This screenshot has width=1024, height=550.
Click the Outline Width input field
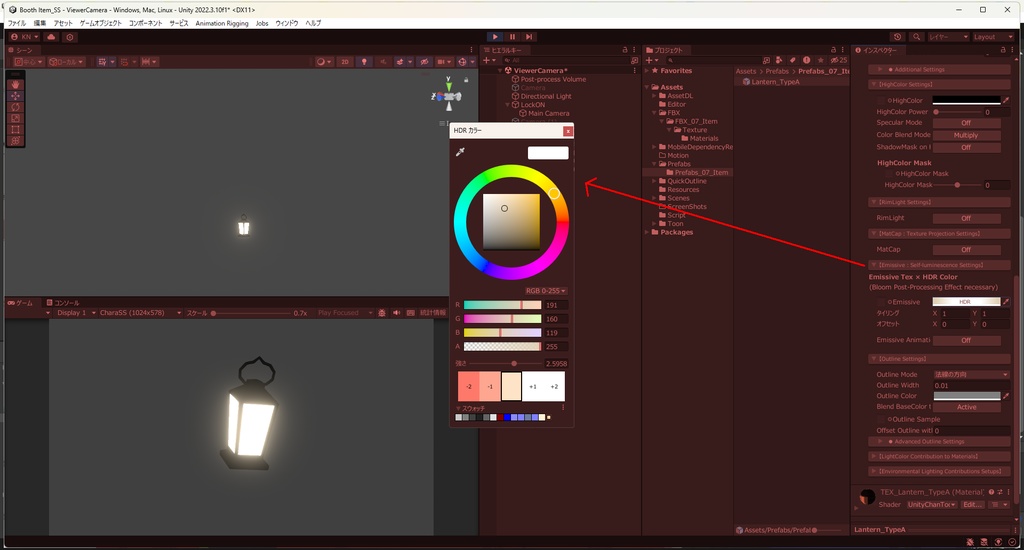point(971,385)
